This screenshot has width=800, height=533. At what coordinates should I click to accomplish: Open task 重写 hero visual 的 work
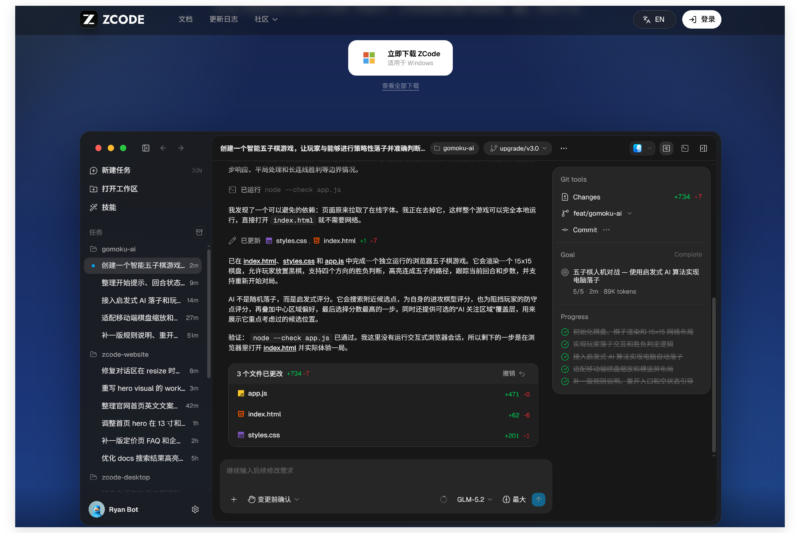tap(143, 388)
